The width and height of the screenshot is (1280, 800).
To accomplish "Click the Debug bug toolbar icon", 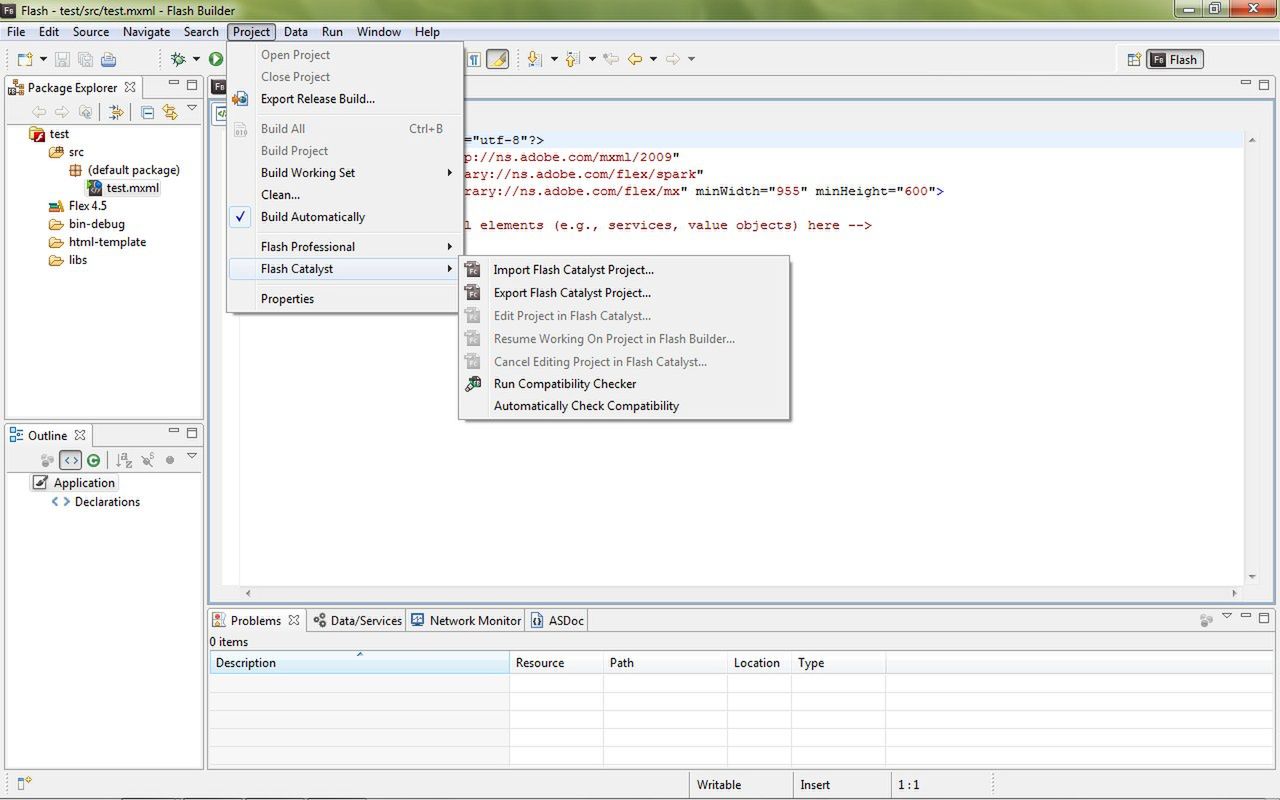I will pyautogui.click(x=179, y=59).
